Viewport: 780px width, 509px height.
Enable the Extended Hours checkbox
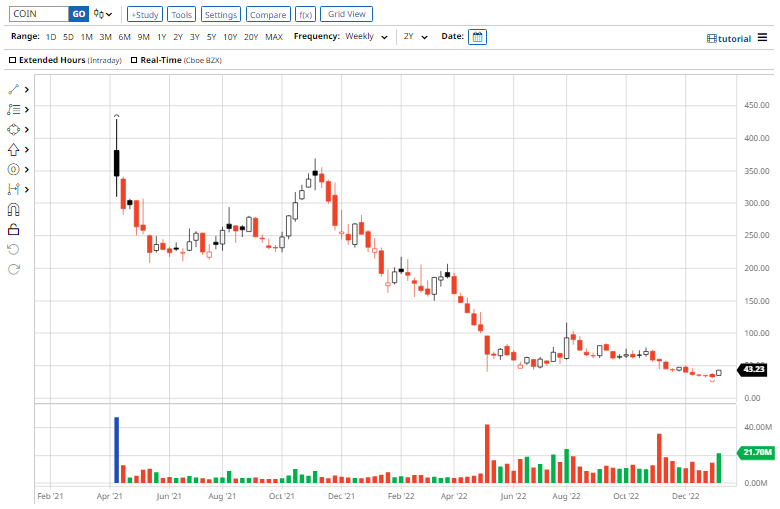pyautogui.click(x=12, y=60)
